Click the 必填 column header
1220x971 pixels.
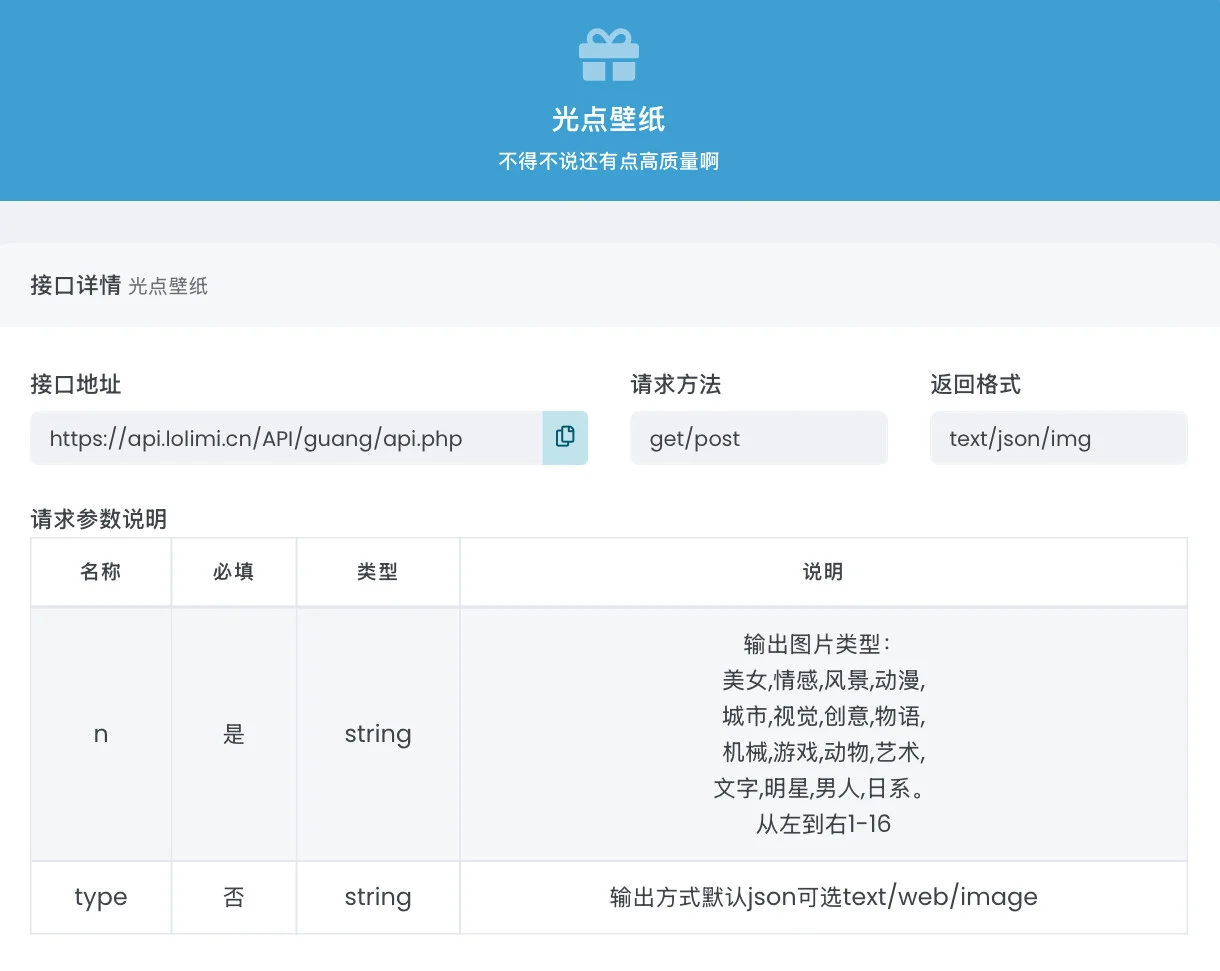pos(233,571)
